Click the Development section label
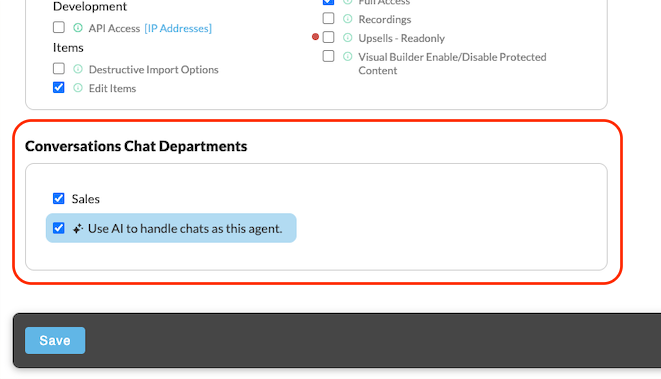Viewport: 661px width, 379px height. tap(90, 6)
